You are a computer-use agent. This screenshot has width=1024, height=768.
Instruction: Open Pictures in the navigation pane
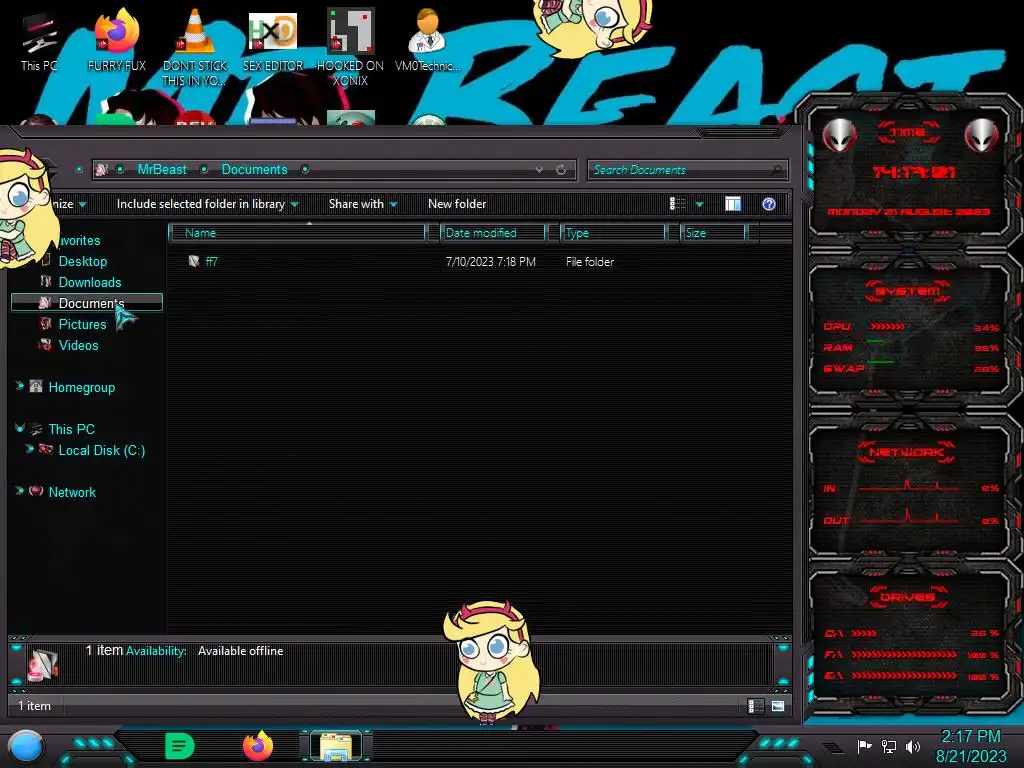(x=82, y=324)
